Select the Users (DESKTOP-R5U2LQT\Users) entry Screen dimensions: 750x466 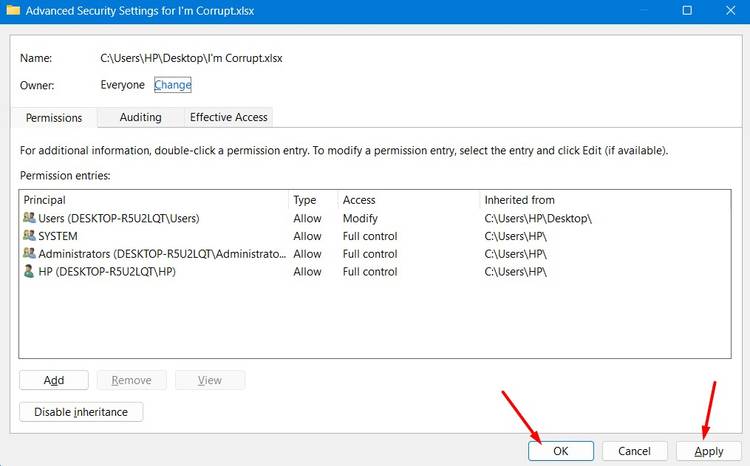point(375,218)
